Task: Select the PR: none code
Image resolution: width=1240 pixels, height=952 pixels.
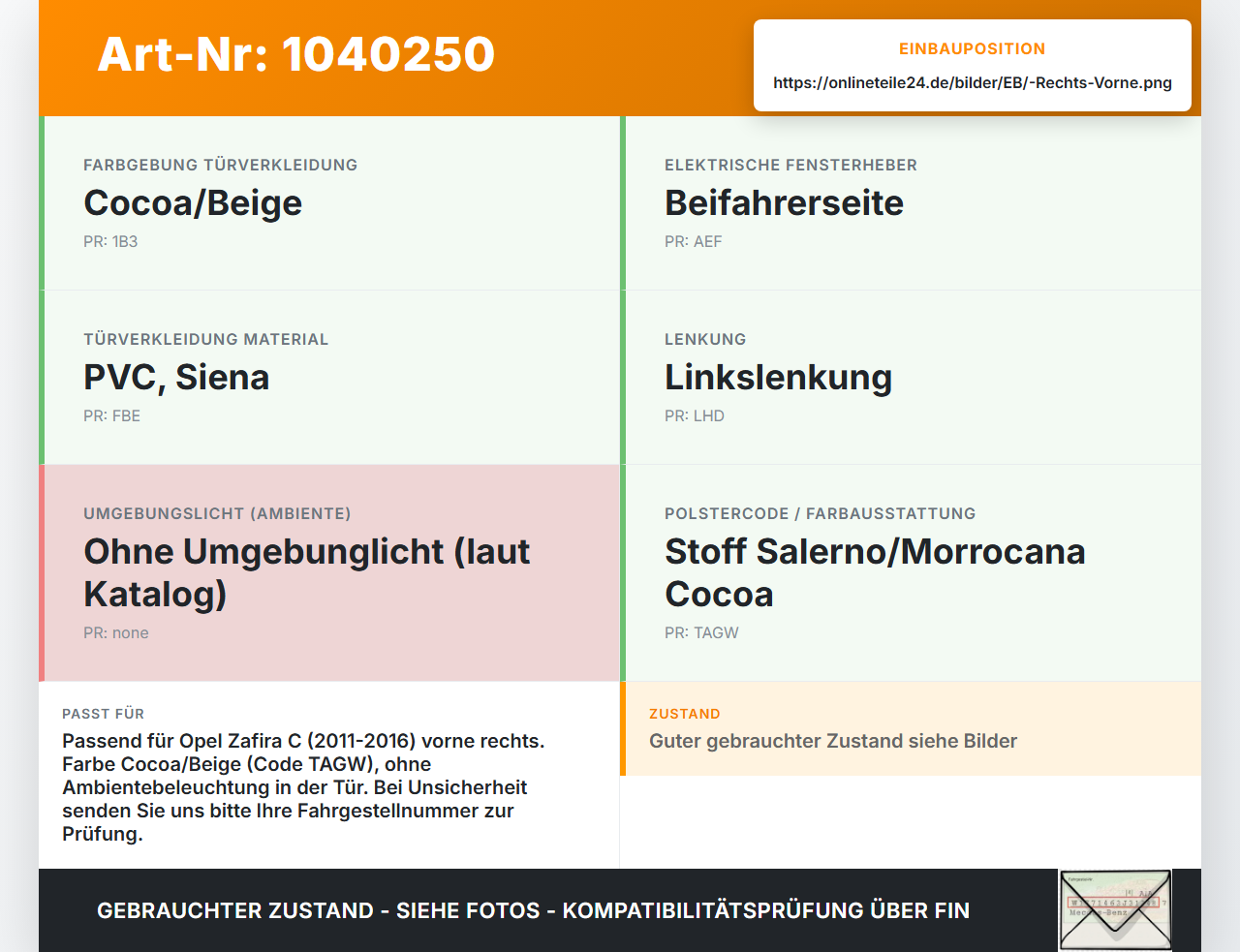Action: coord(116,632)
